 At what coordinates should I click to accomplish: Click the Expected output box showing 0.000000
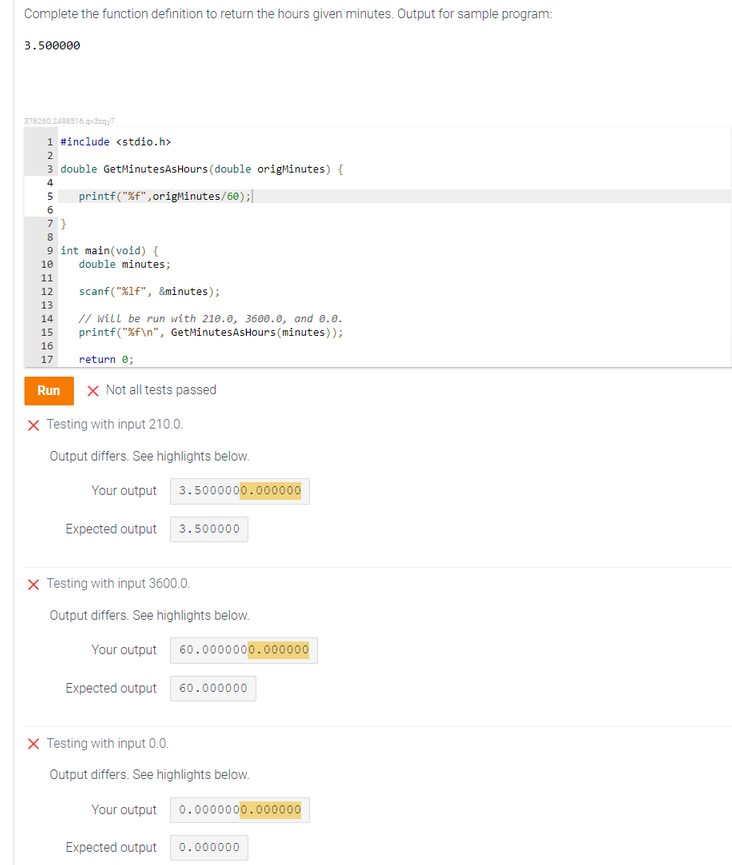(208, 847)
